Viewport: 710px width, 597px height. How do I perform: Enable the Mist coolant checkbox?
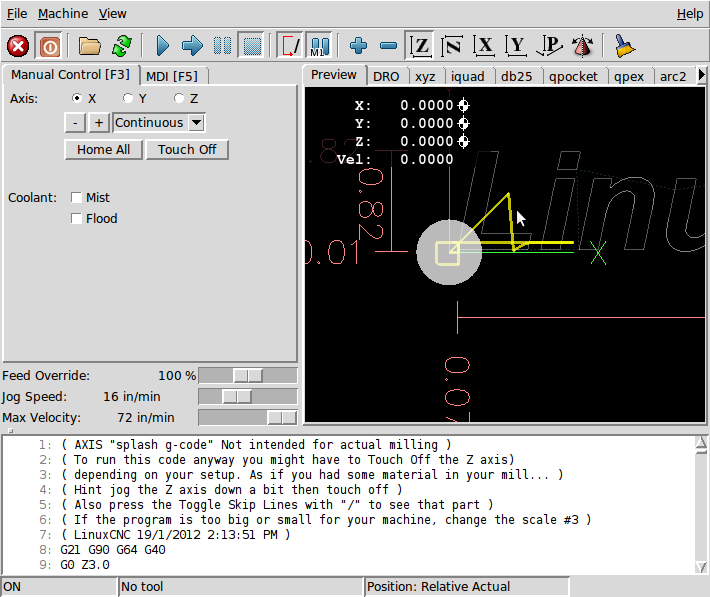(x=77, y=198)
